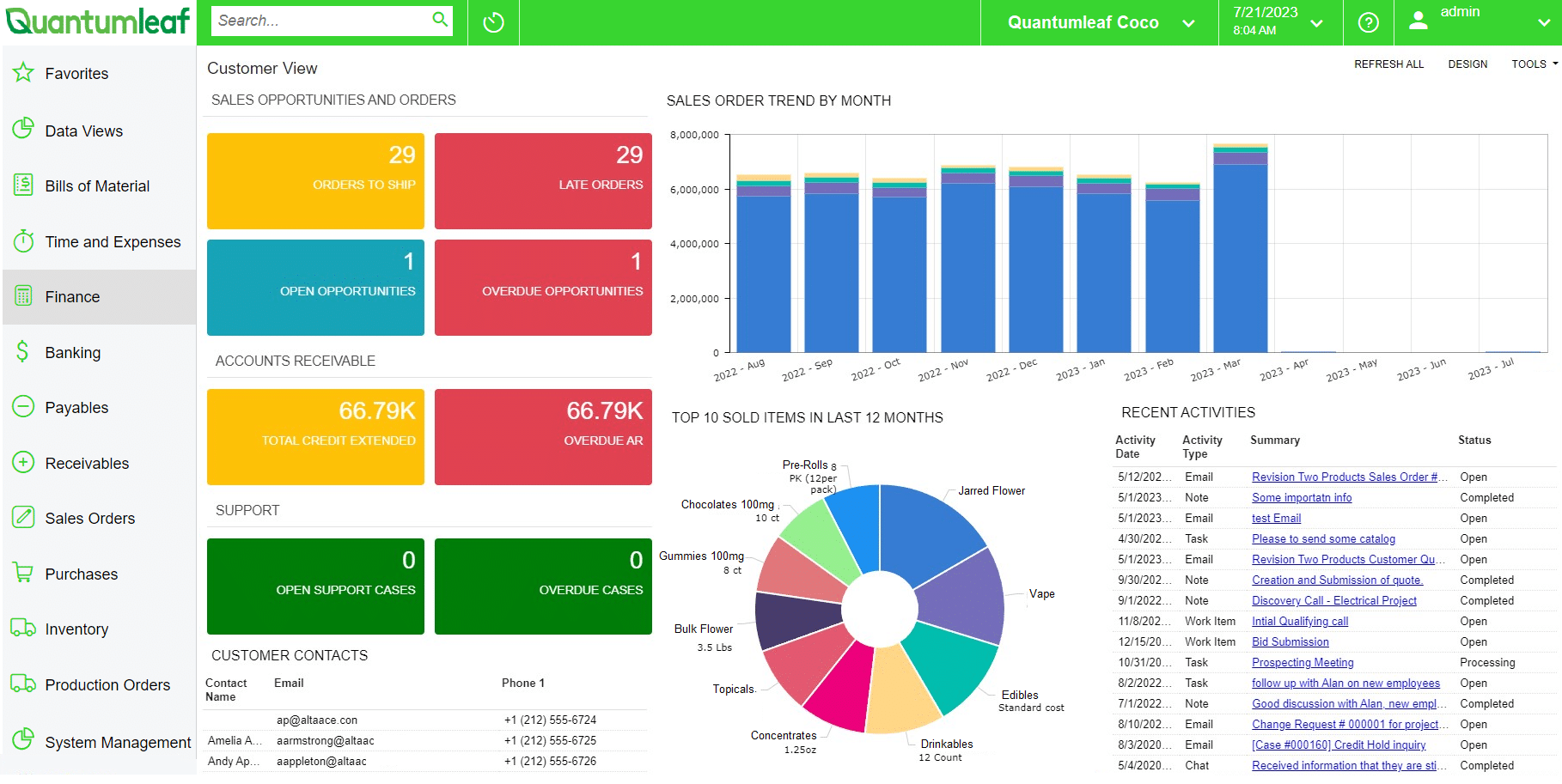Select the Finance calculator icon
This screenshot has width=1562, height=784.
tap(23, 296)
